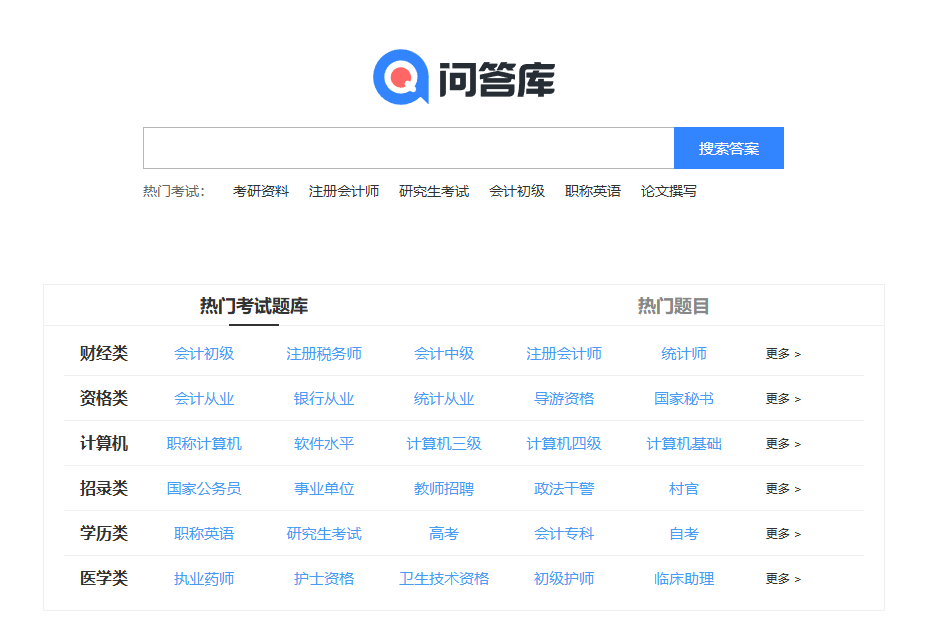Focus the answer search input field
Image resolution: width=944 pixels, height=624 pixels.
408,148
